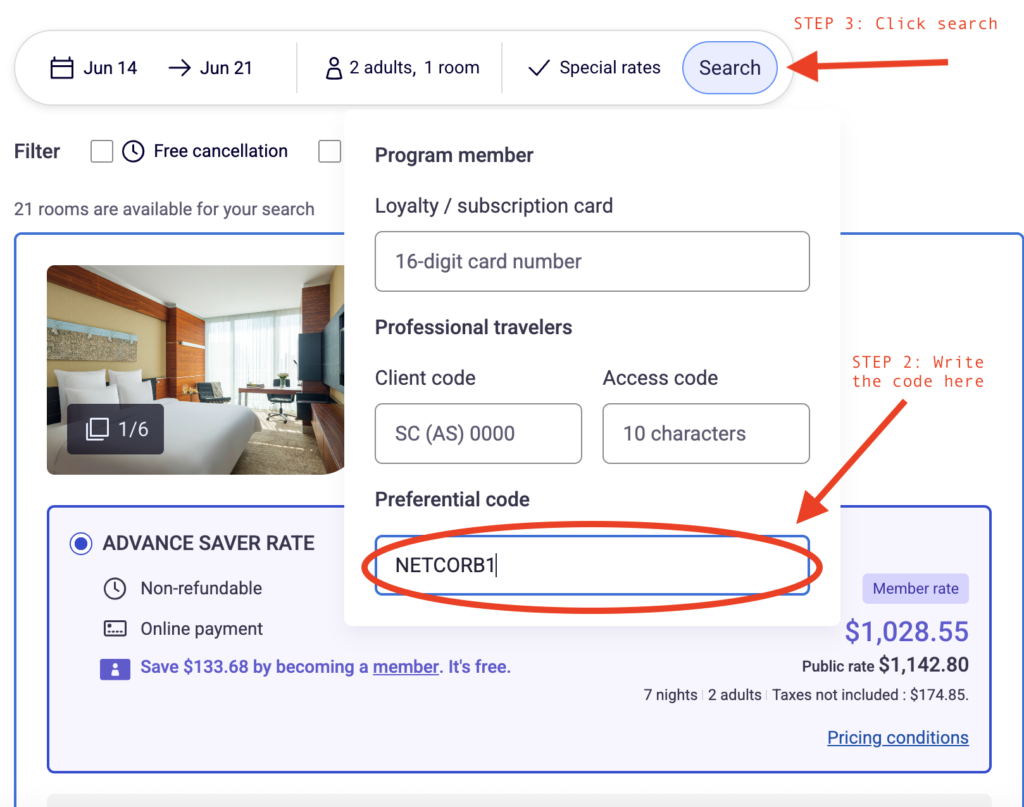
Task: Click the purple member badge icon
Action: (x=115, y=668)
